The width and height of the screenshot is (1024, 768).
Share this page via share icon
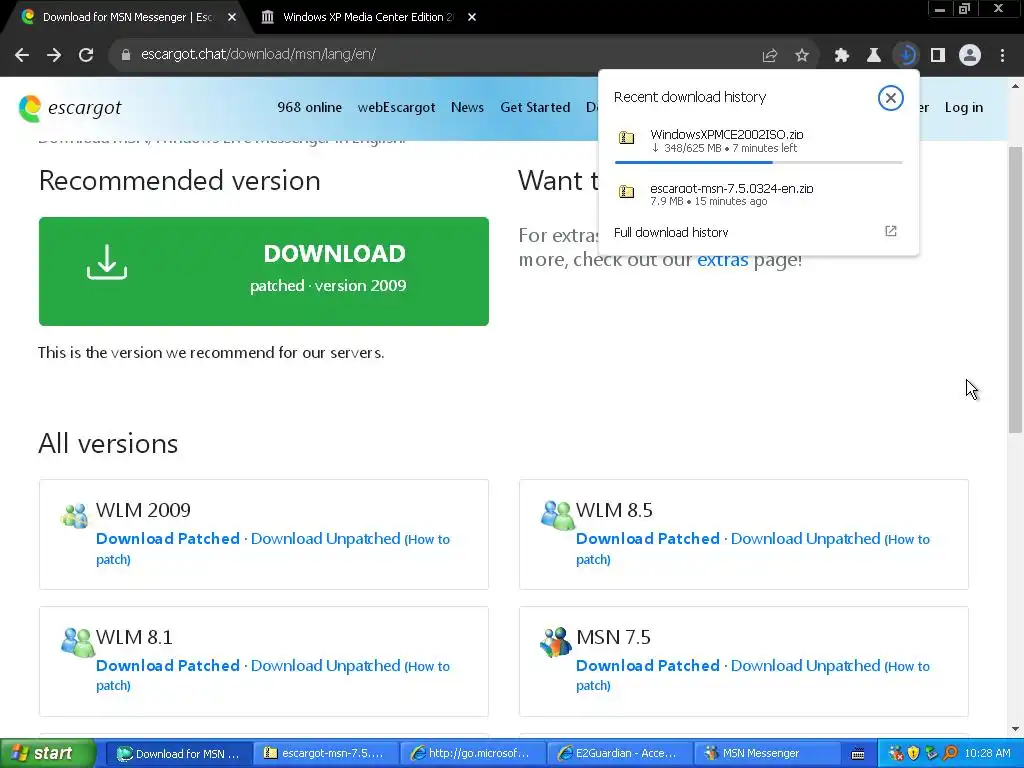[x=770, y=56]
